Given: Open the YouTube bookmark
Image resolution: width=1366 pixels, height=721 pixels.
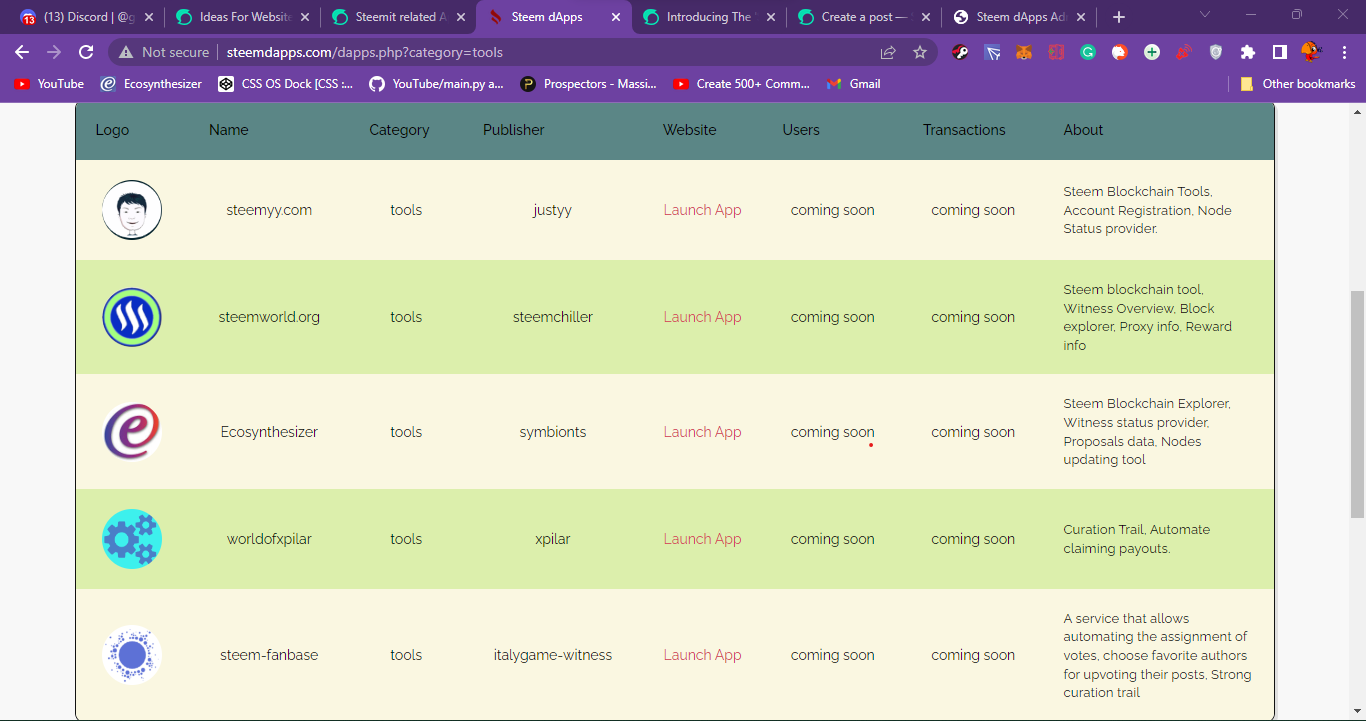Looking at the screenshot, I should point(49,84).
